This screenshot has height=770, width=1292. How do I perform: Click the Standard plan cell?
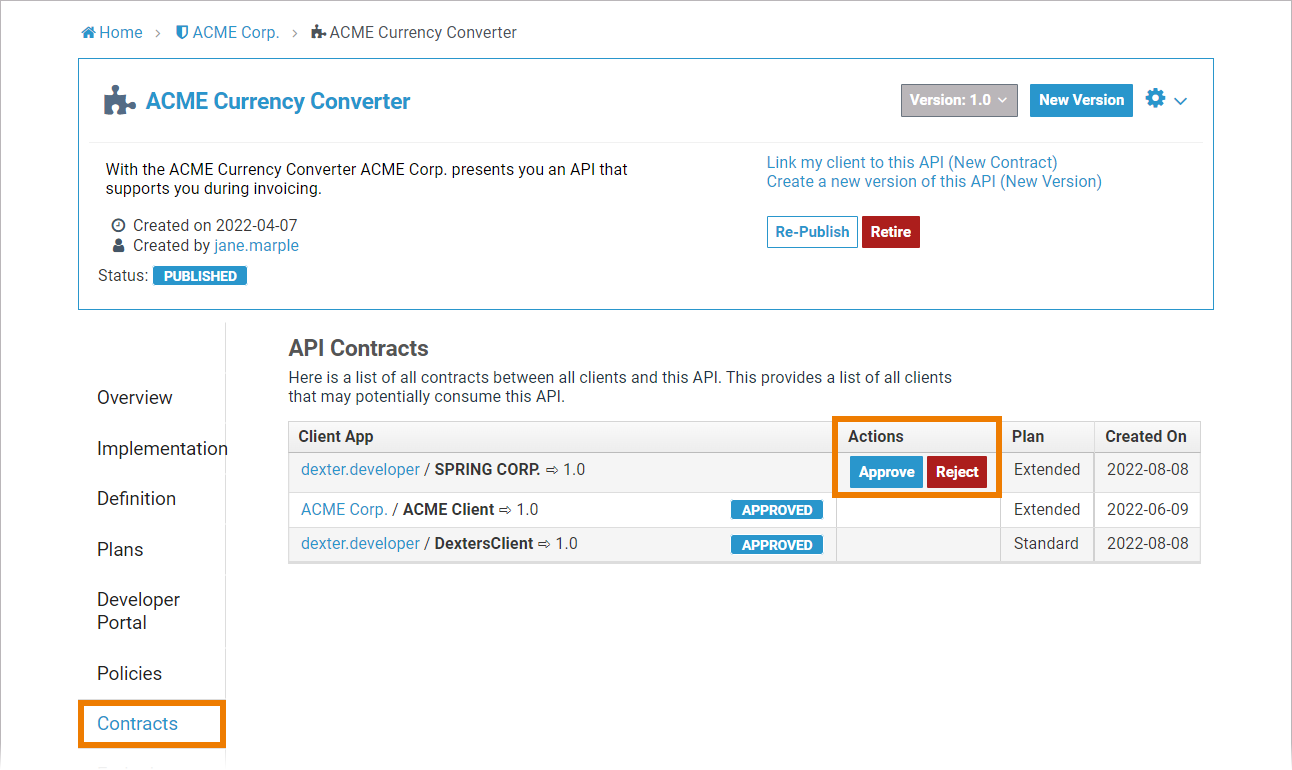1046,543
